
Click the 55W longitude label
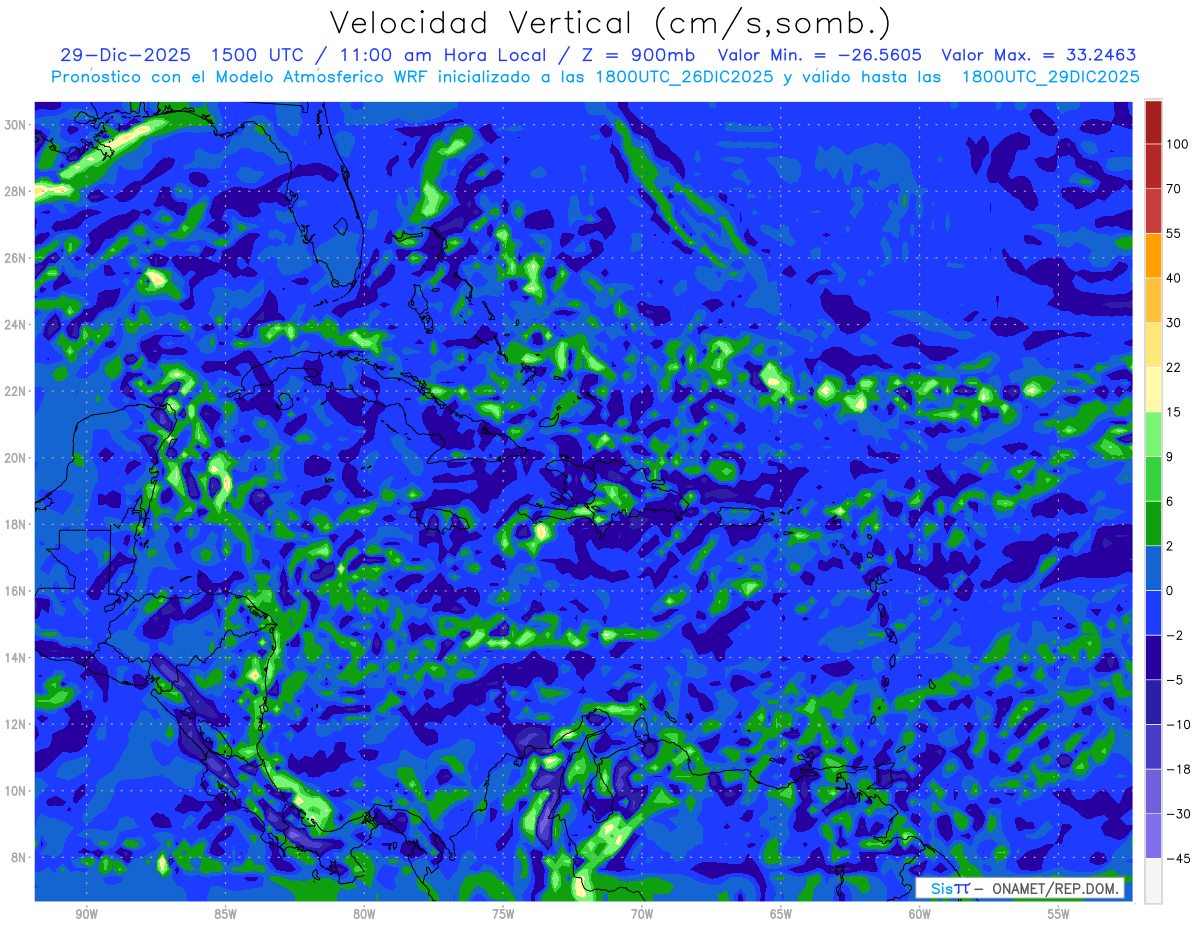[x=1059, y=914]
